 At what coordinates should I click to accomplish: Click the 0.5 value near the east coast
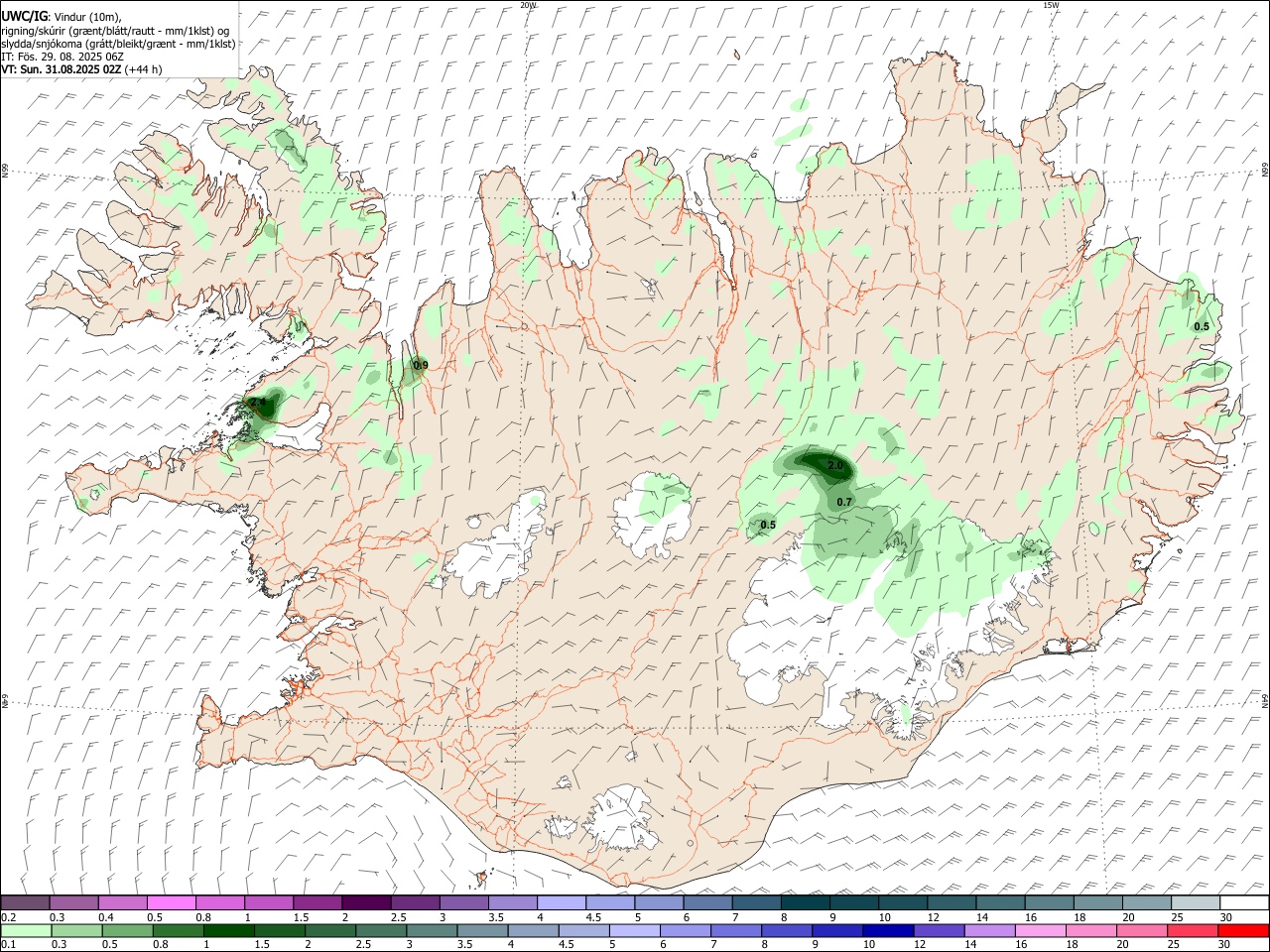[1202, 327]
